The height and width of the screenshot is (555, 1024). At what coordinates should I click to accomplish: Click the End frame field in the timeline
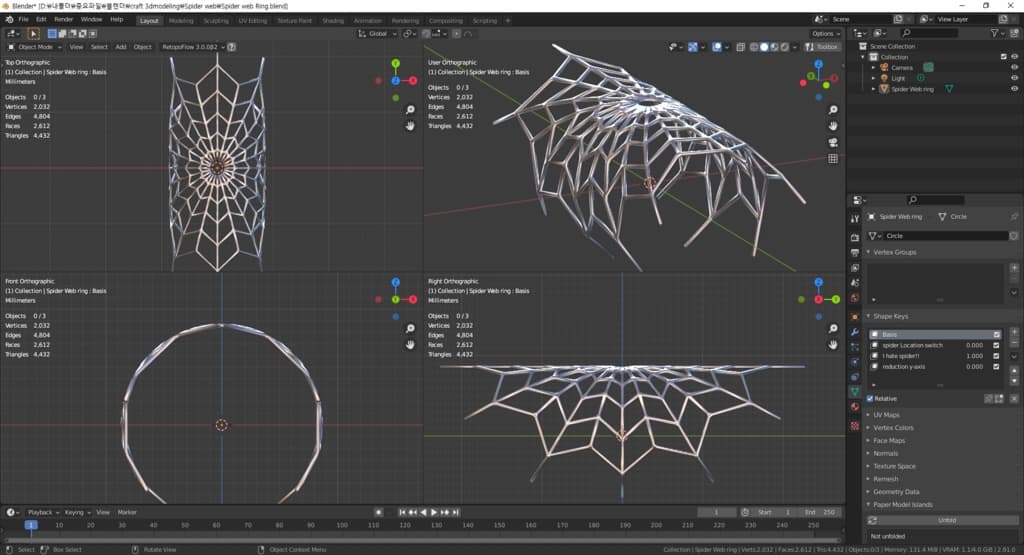[822, 512]
